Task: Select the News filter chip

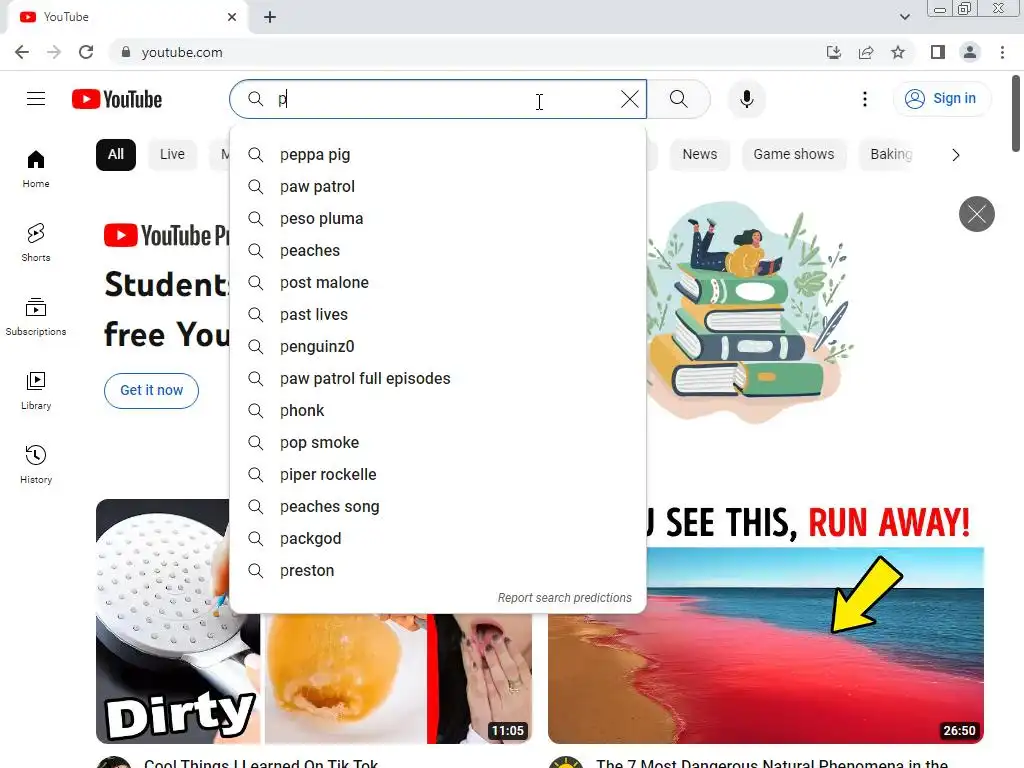Action: point(699,155)
